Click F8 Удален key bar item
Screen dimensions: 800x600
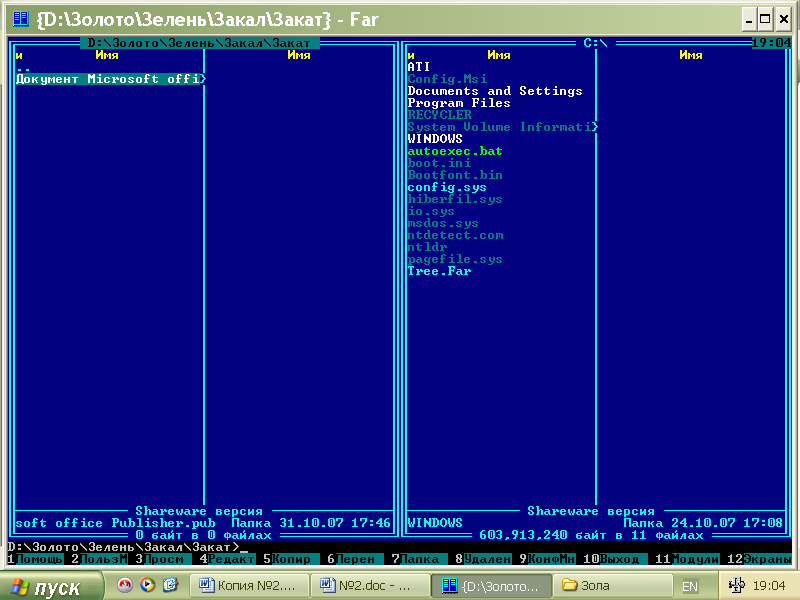tap(484, 559)
